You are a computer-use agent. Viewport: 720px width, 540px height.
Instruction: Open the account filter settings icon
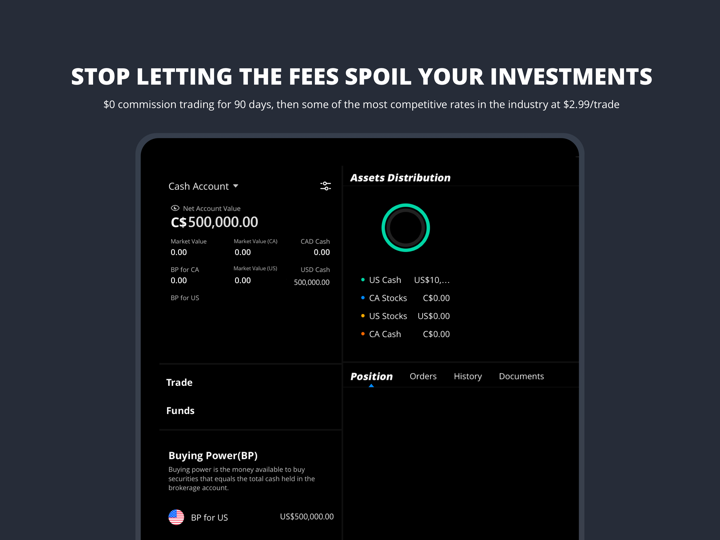pyautogui.click(x=325, y=186)
